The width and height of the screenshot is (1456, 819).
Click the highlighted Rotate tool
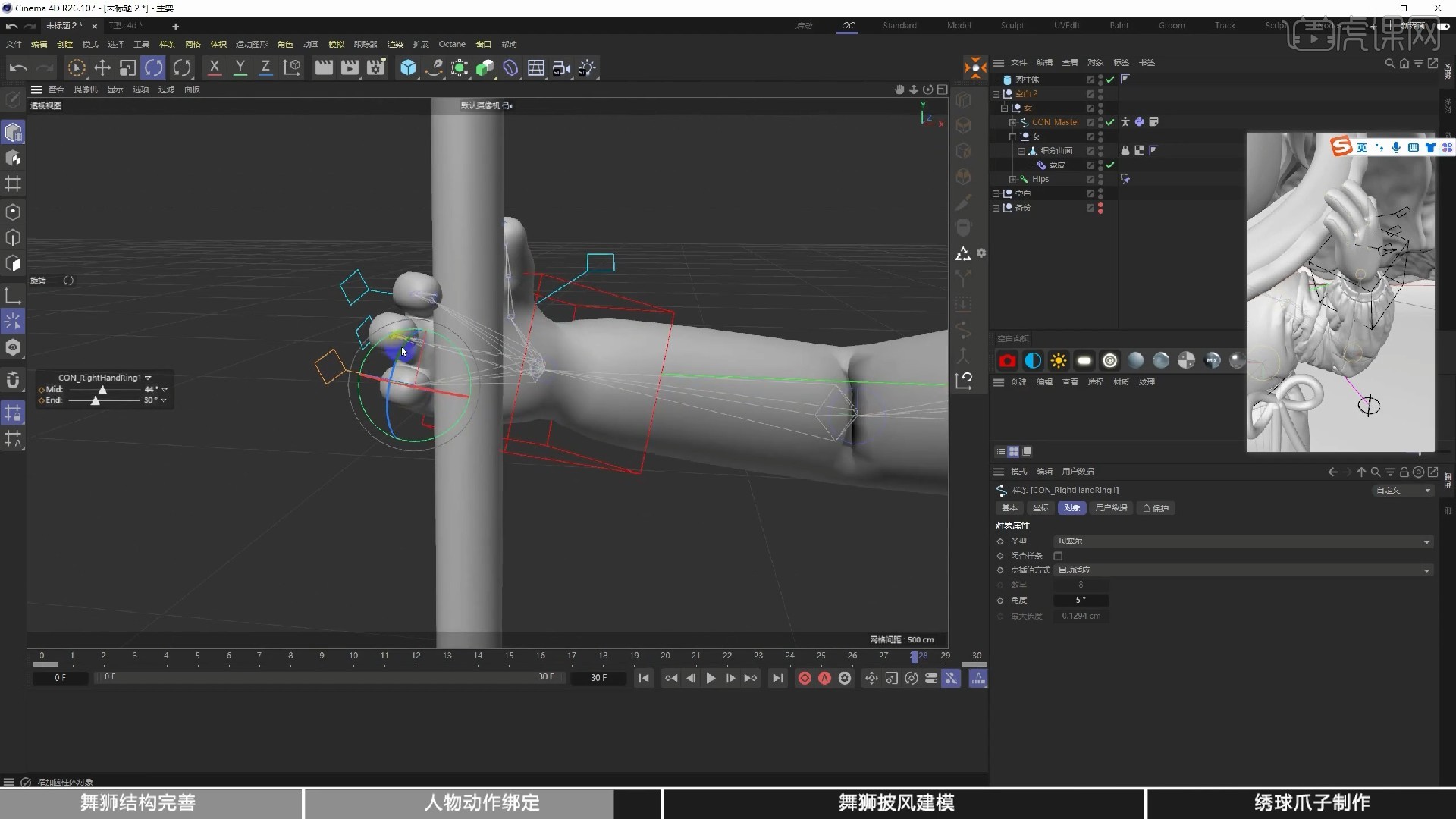tap(153, 68)
